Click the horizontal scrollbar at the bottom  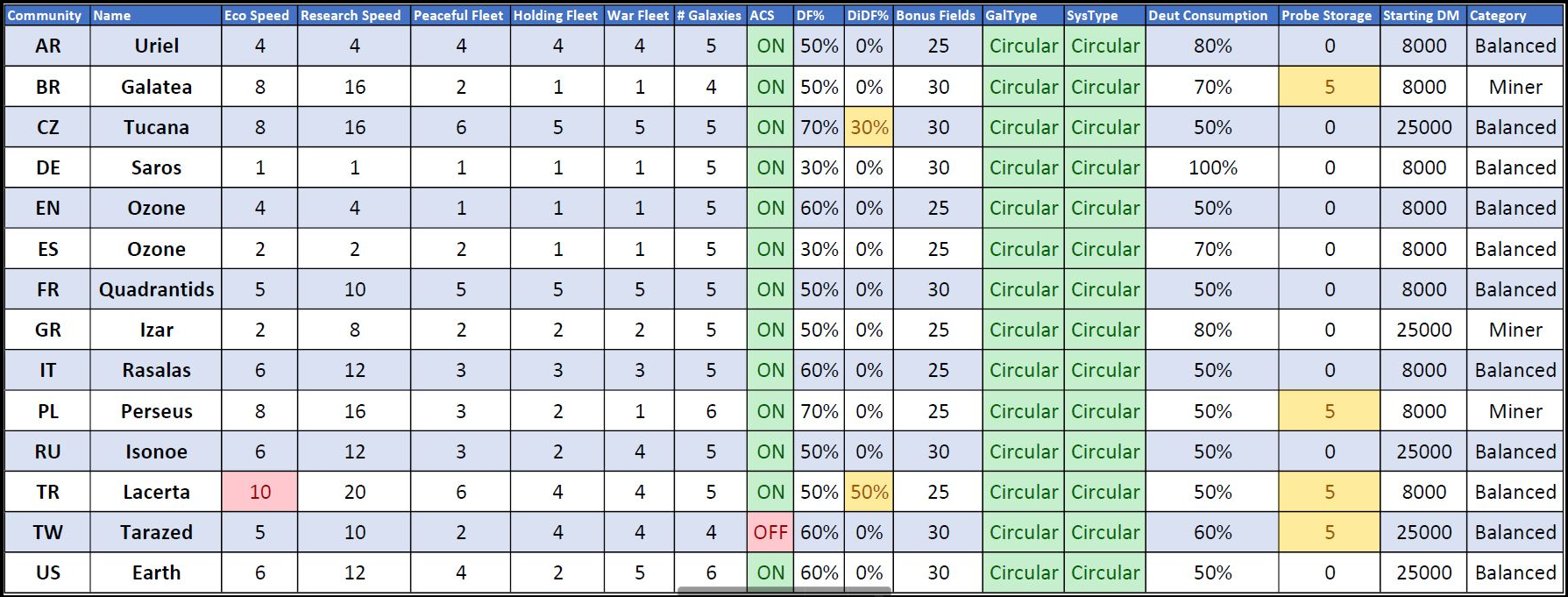pos(784,592)
